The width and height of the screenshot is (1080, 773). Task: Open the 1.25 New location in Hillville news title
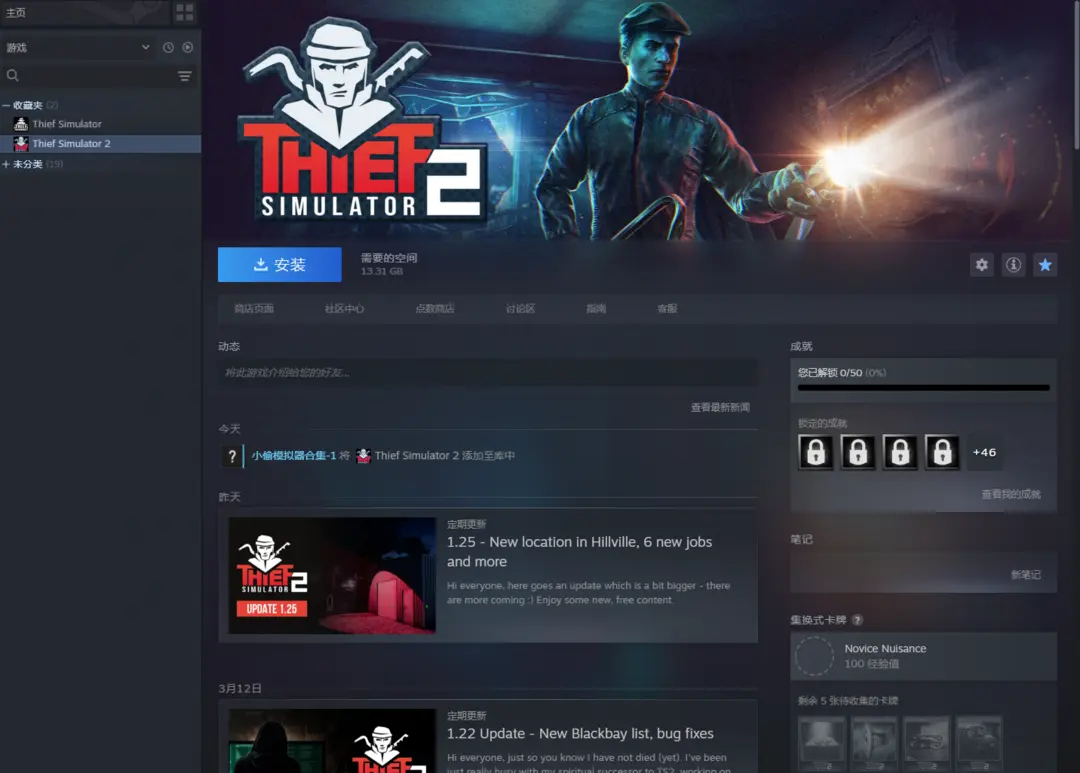[x=579, y=552]
